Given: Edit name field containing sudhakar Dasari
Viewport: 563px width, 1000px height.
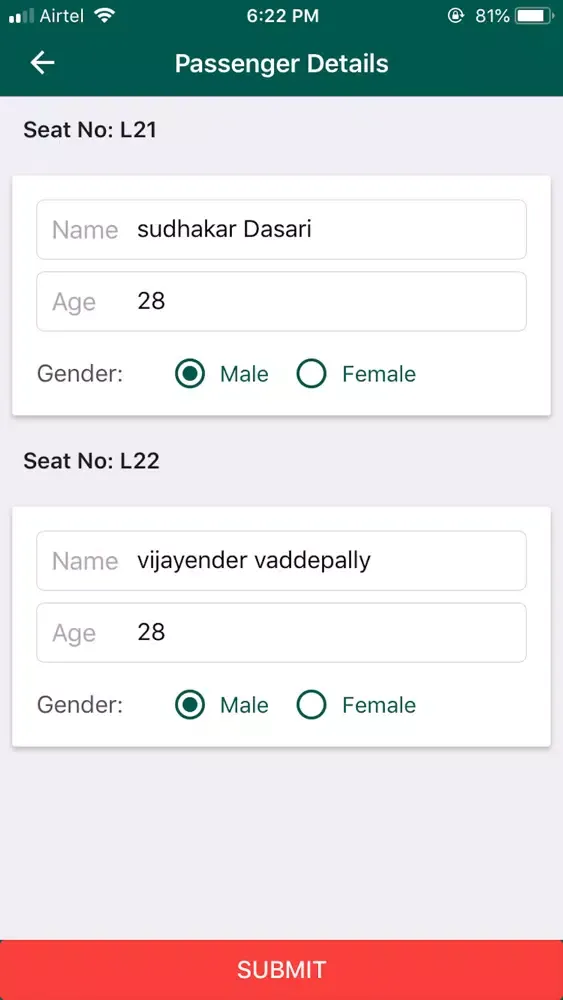Looking at the screenshot, I should [x=281, y=230].
